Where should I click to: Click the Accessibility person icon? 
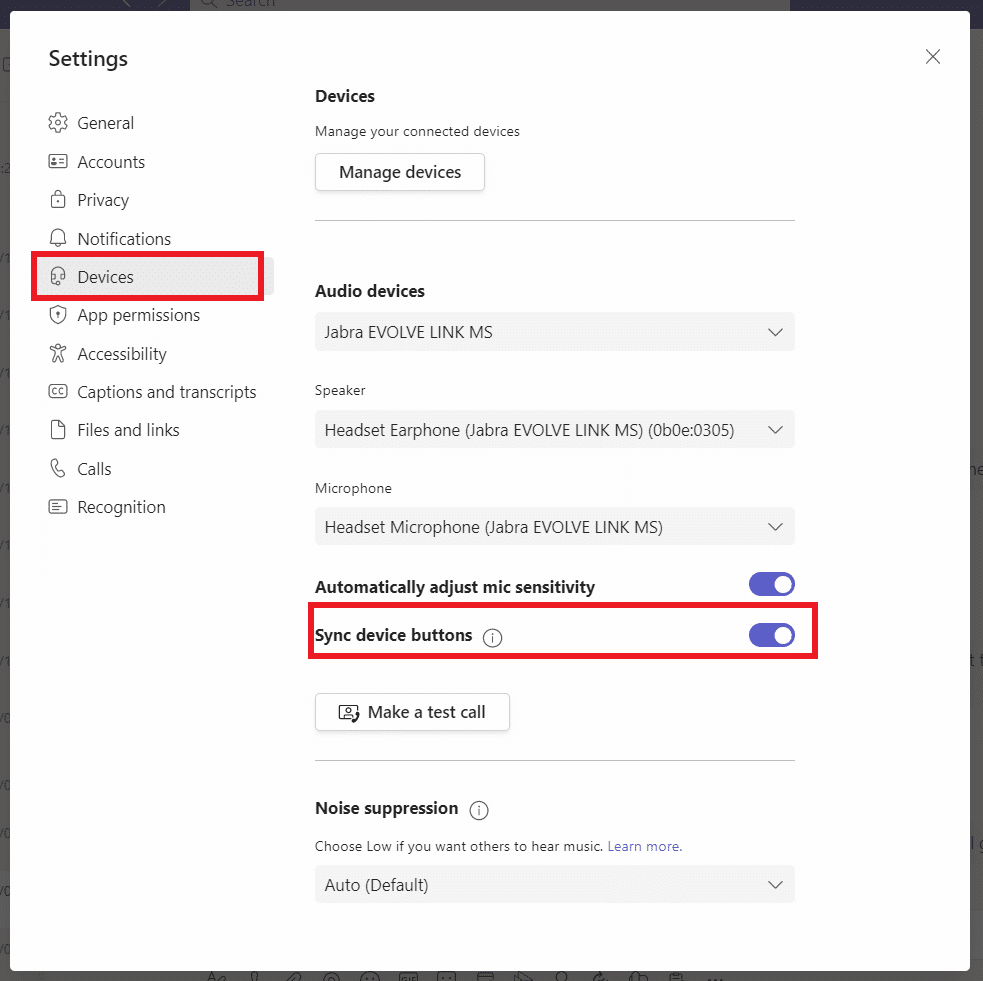pyautogui.click(x=58, y=354)
